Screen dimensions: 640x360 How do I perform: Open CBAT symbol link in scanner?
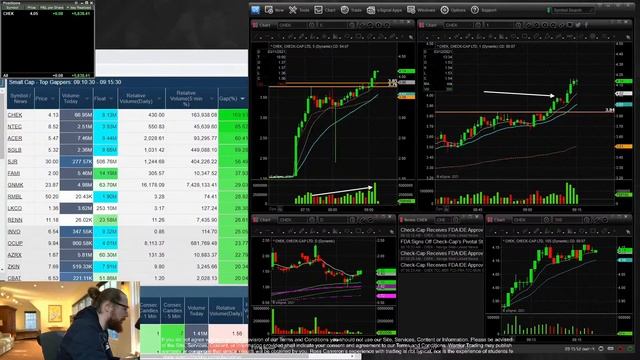pos(14,278)
